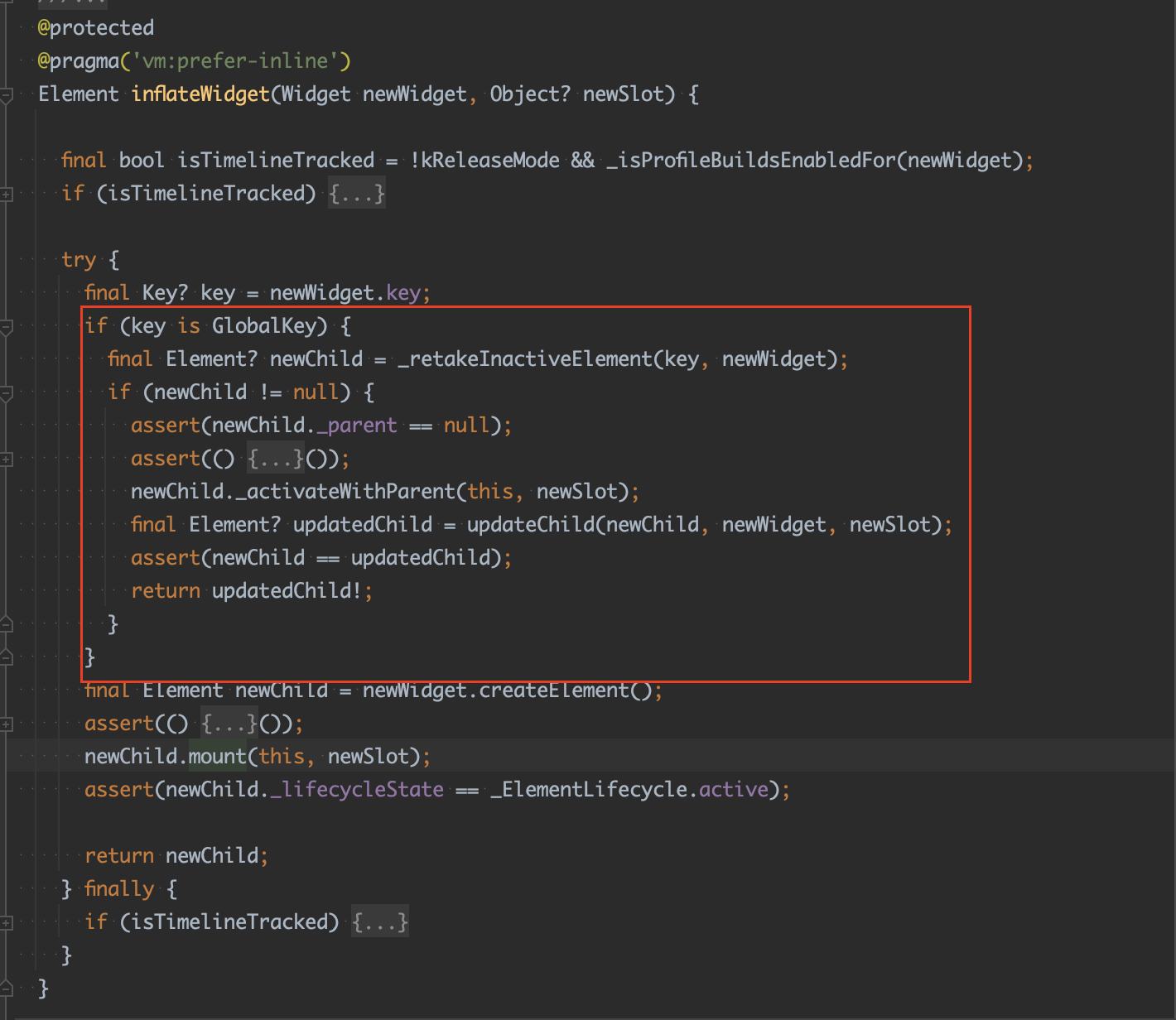The height and width of the screenshot is (1020, 1176).
Task: Open folded {...} in assert below _parent check
Action: click(x=276, y=459)
